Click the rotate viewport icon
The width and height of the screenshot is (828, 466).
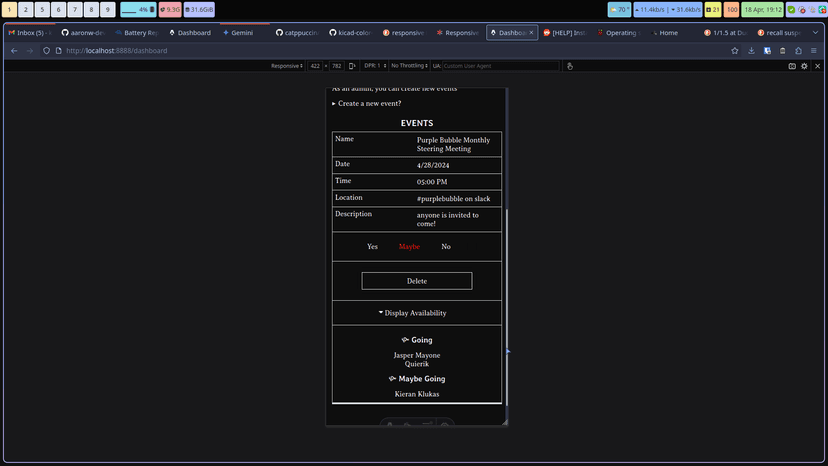click(352, 66)
